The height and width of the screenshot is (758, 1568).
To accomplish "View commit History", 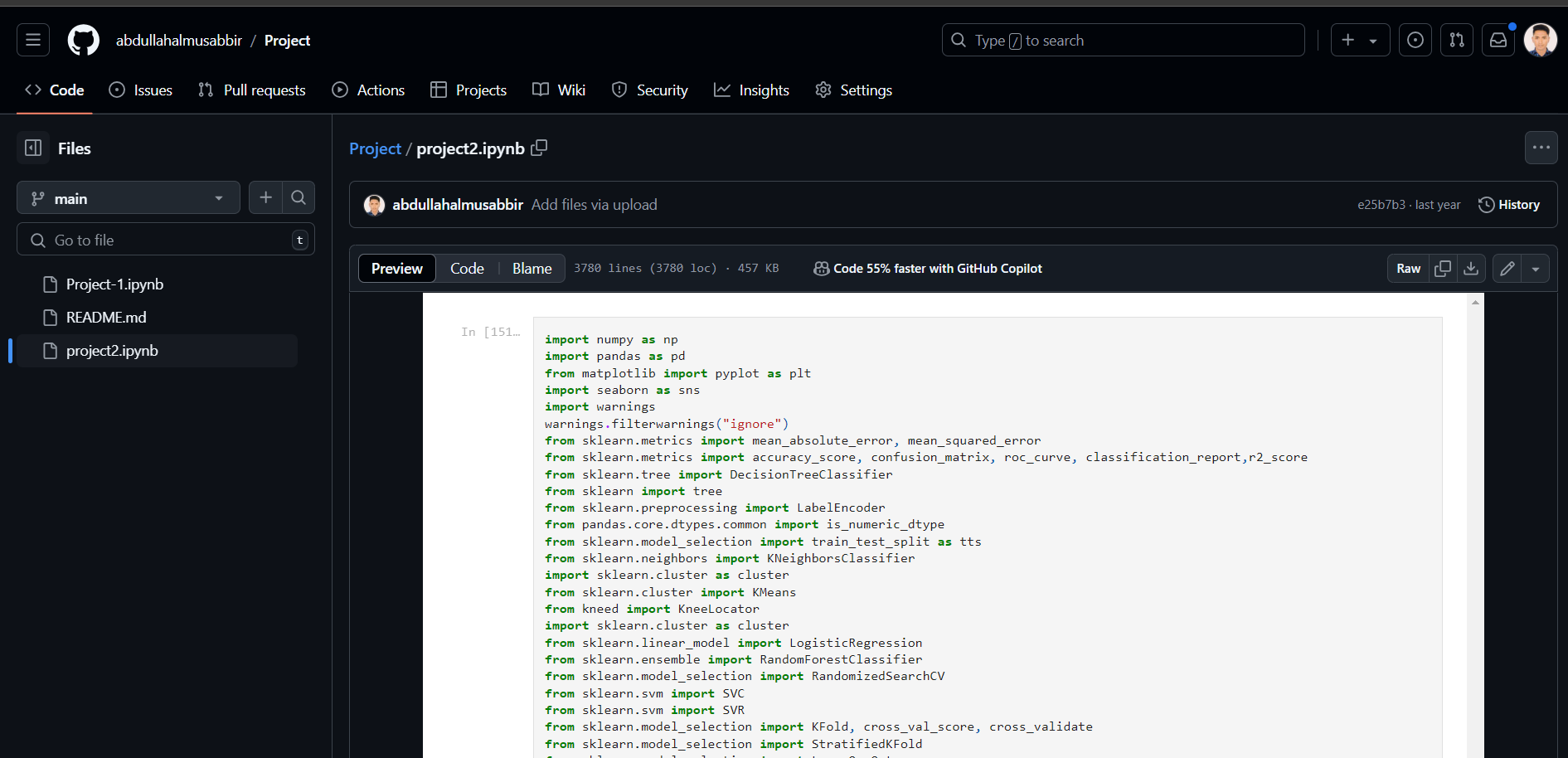I will [x=1509, y=204].
